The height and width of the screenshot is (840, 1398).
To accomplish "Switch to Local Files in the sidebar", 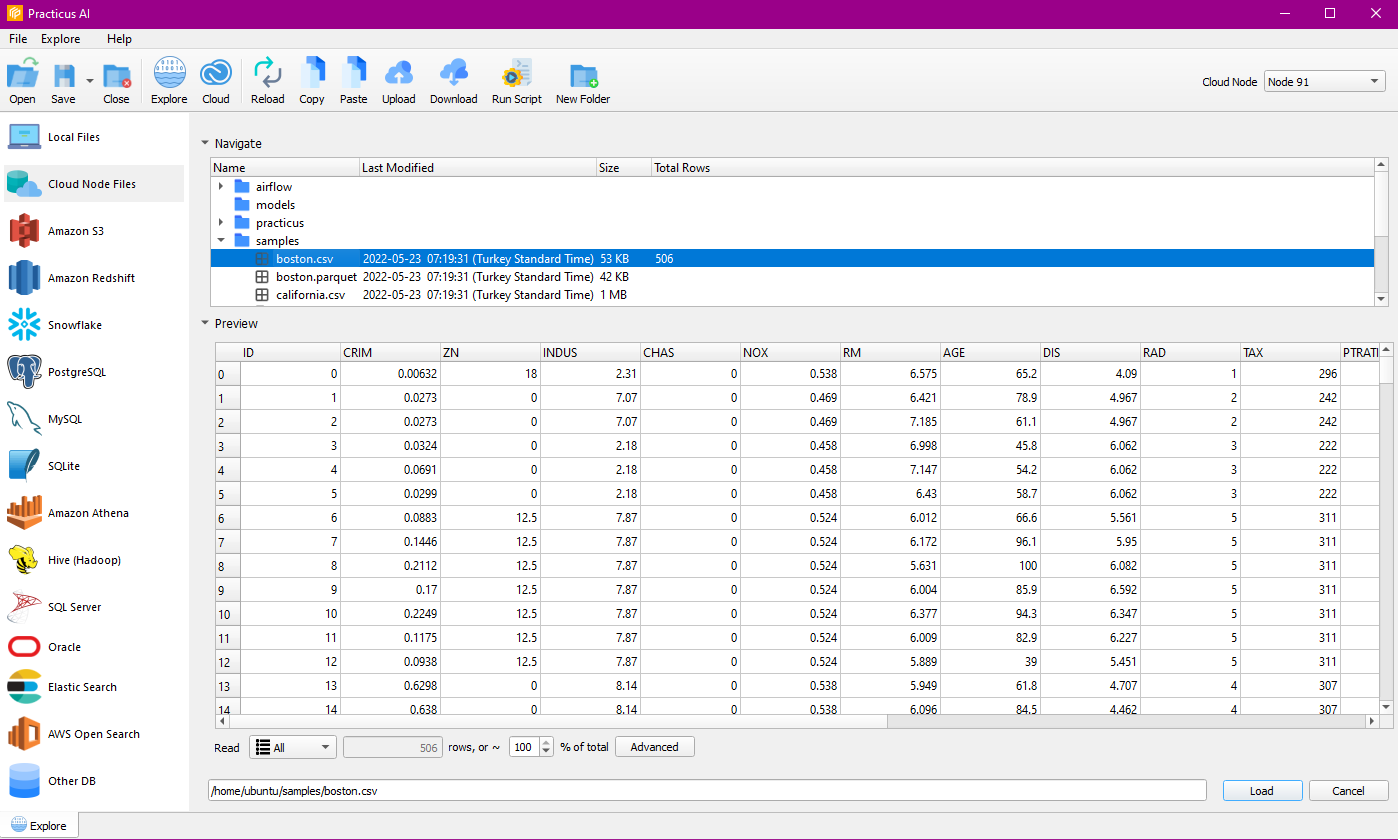I will coord(76,136).
